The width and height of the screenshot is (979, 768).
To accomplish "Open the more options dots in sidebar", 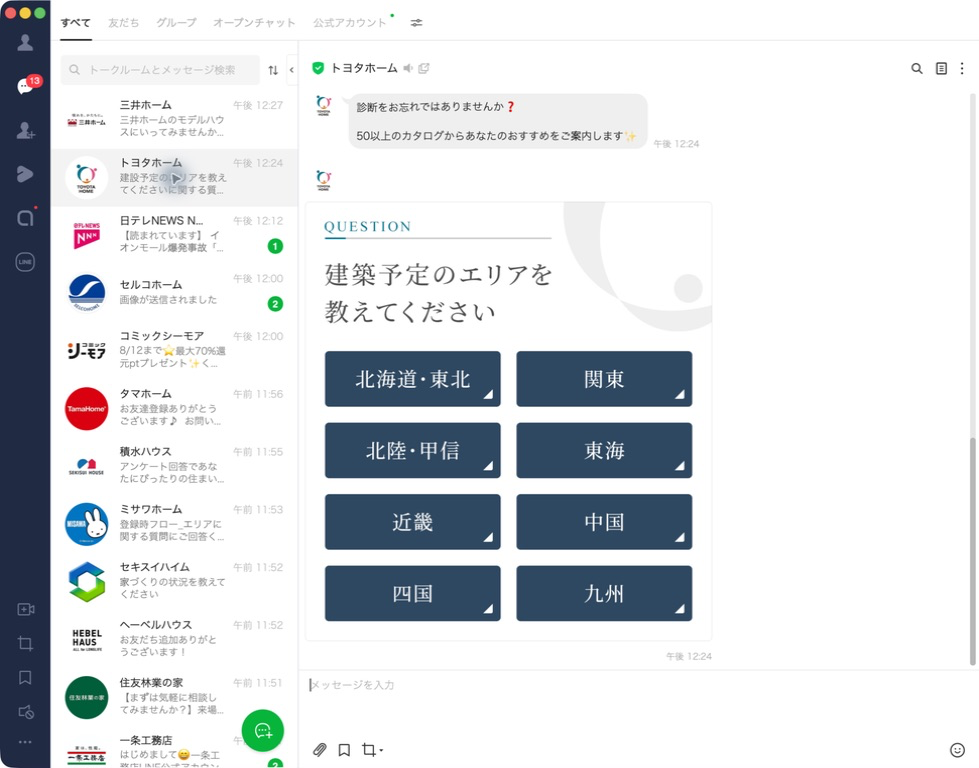I will point(25,742).
